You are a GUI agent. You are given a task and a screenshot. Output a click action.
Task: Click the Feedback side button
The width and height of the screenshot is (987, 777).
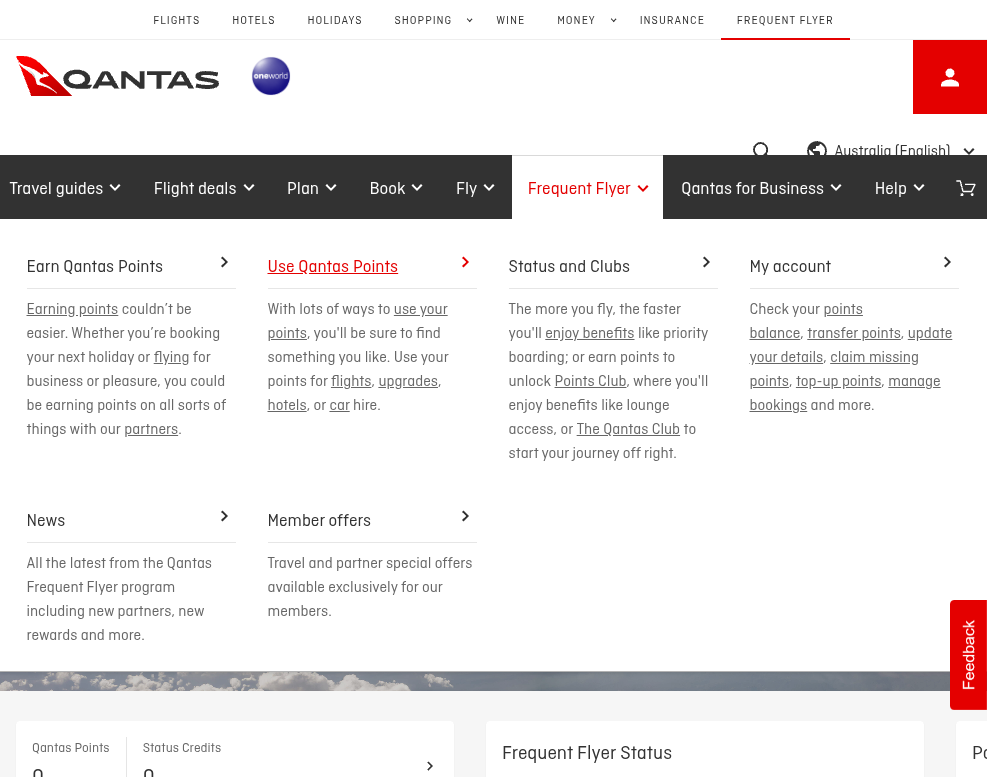tap(968, 655)
